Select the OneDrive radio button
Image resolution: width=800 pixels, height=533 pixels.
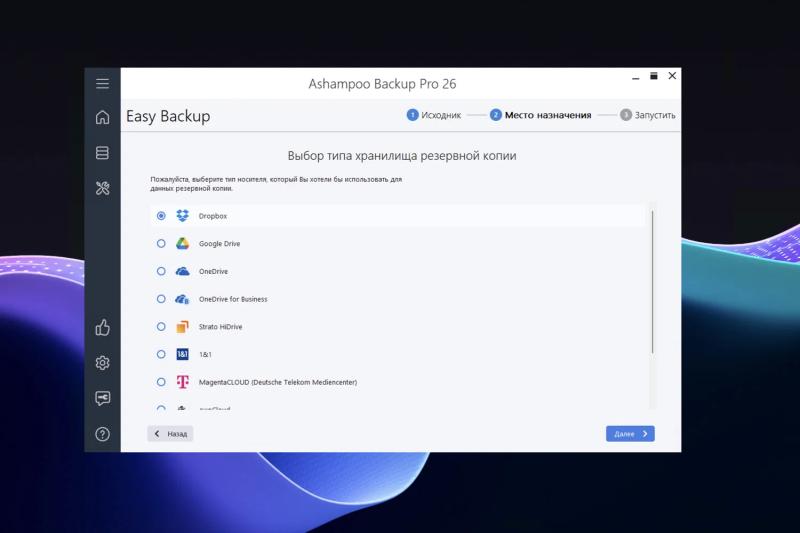[161, 271]
